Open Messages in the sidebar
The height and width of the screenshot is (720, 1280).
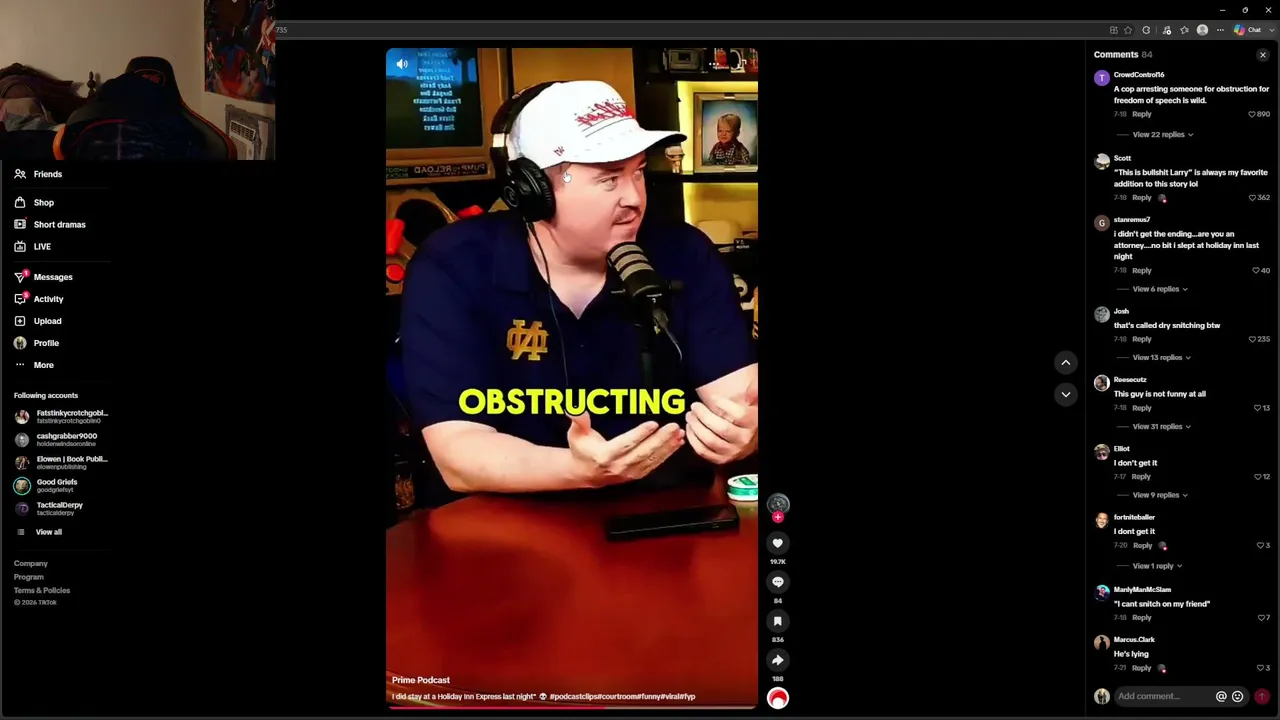[x=53, y=277]
